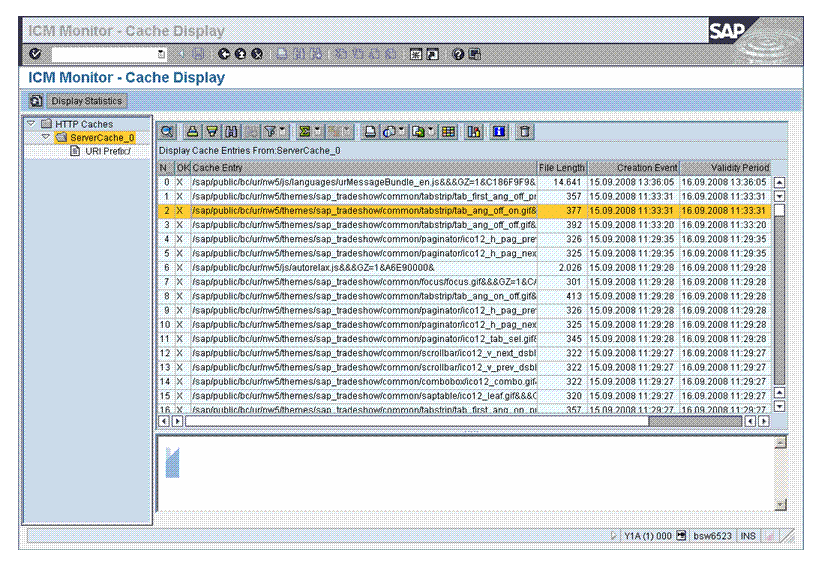The image size is (822, 567).
Task: Select the focus.gif cache entry row
Action: (x=464, y=282)
